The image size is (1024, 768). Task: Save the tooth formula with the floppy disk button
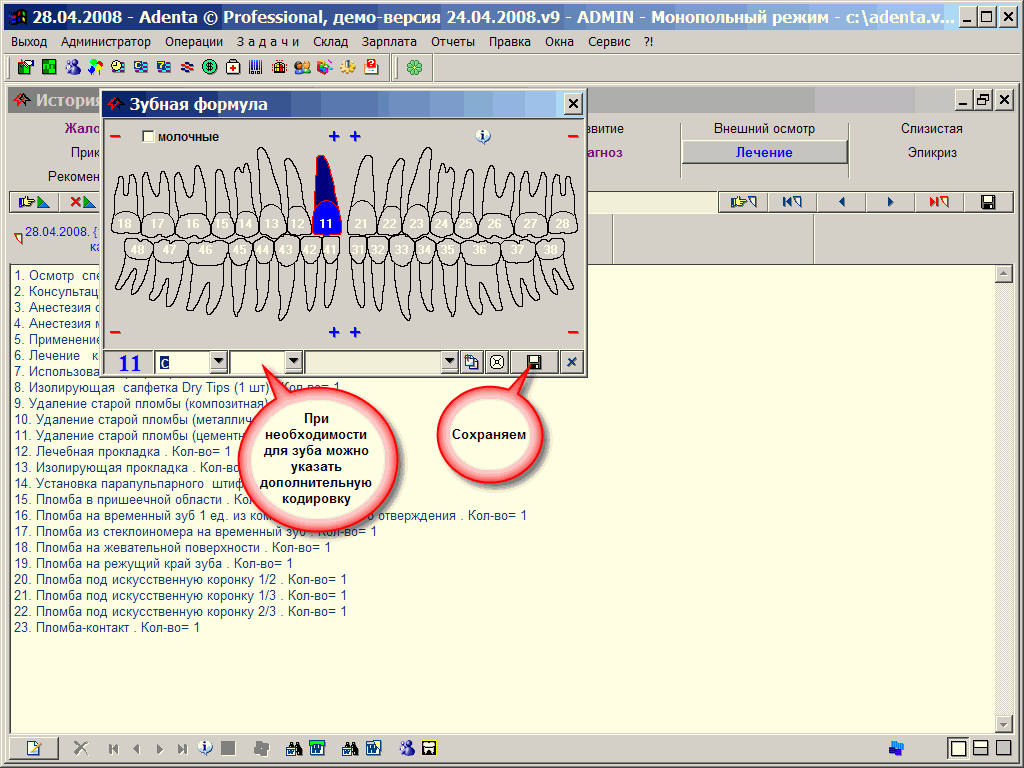[534, 362]
